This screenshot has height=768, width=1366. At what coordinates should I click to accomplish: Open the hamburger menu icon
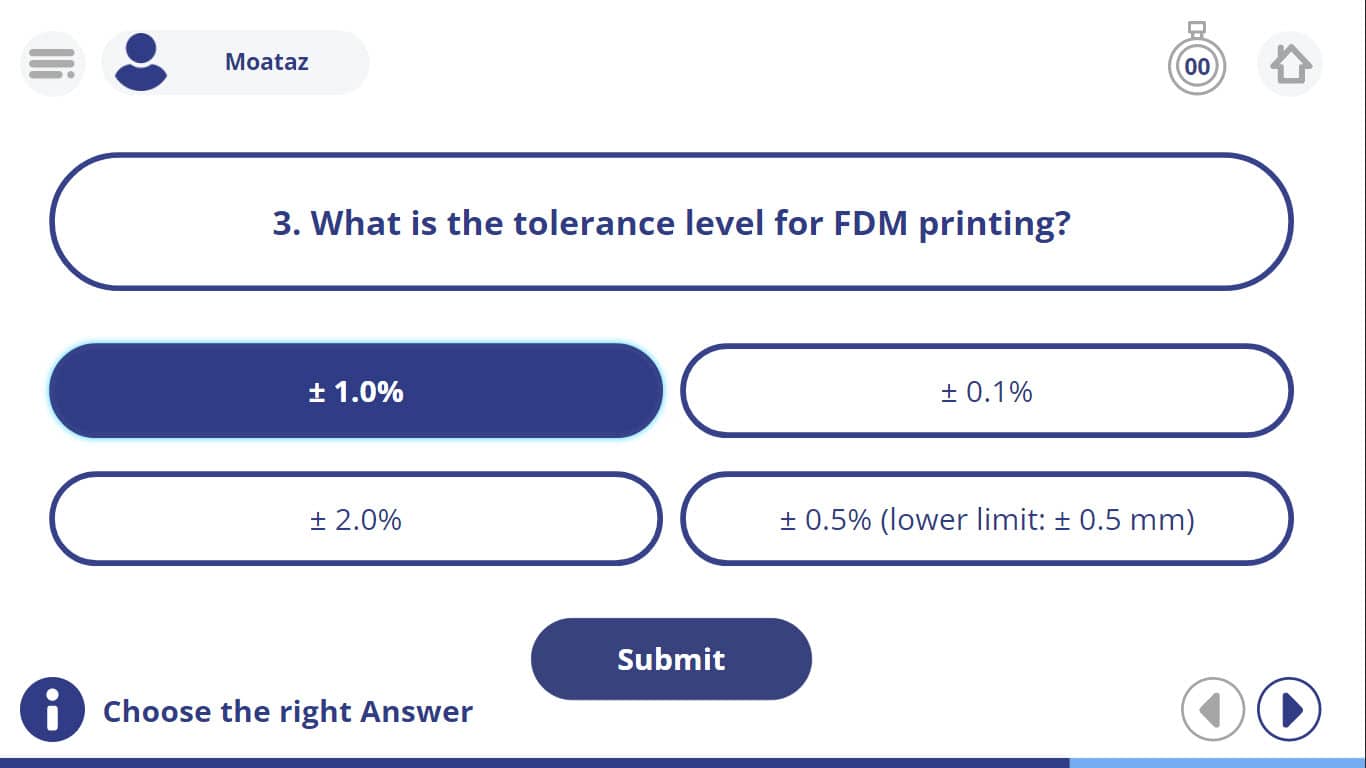[52, 63]
